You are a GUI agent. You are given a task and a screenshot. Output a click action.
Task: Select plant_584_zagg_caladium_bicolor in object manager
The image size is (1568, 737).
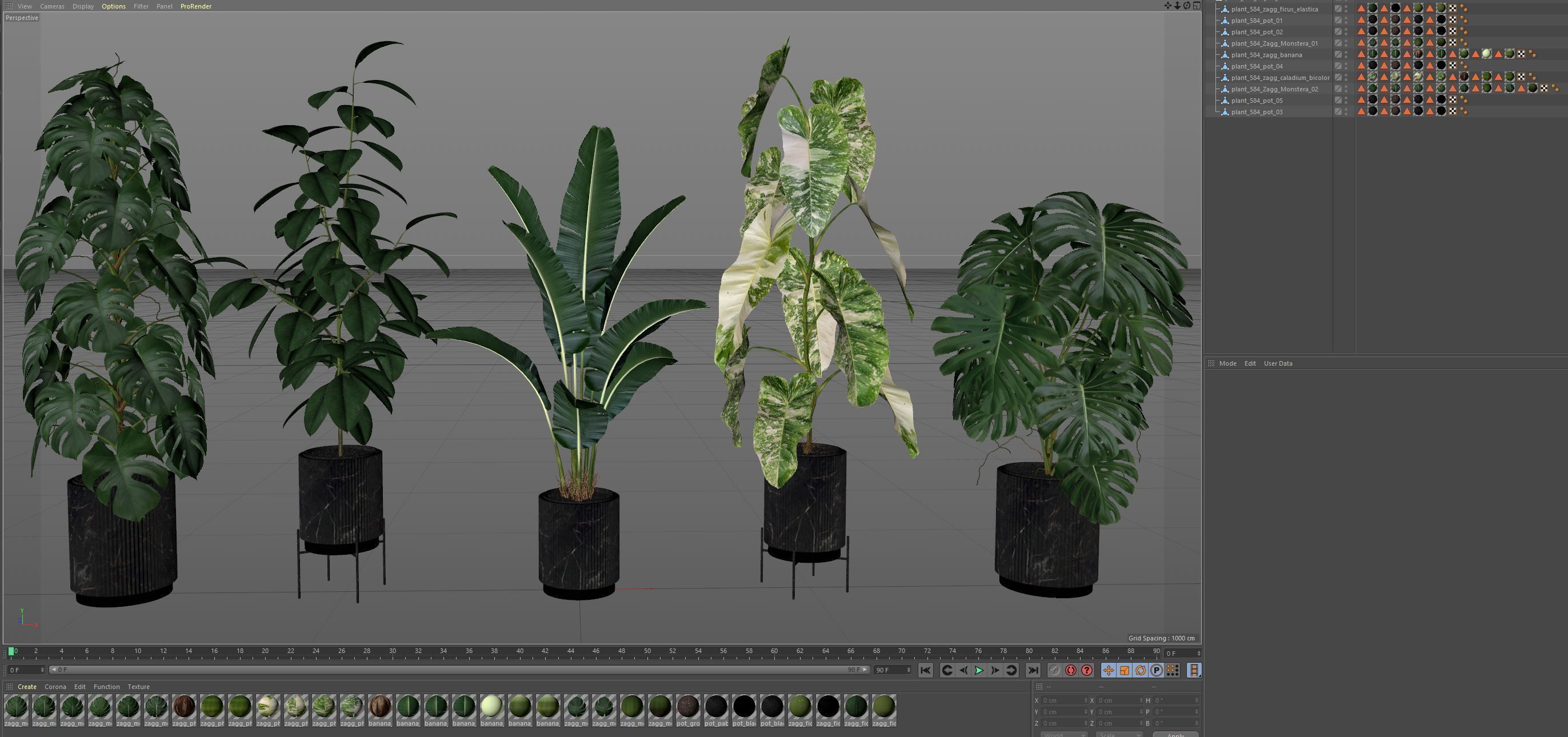coord(1279,78)
